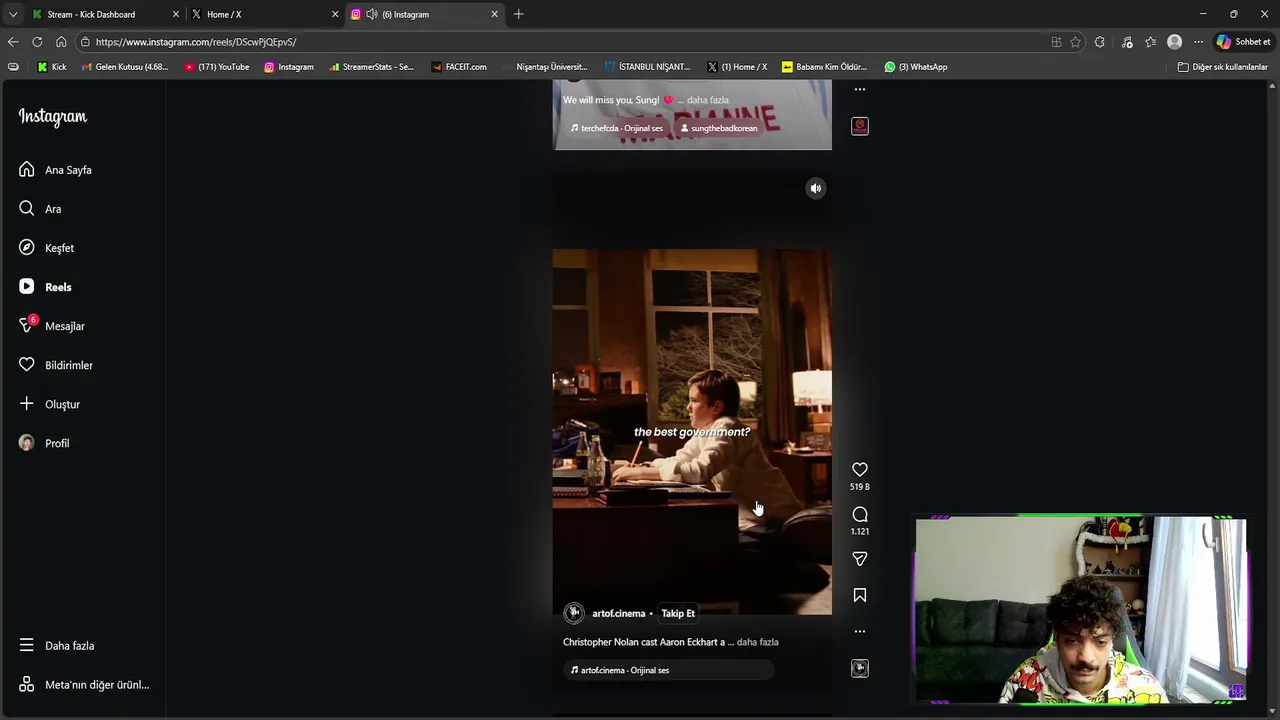The height and width of the screenshot is (720, 1280).
Task: Open more options for artof.cinema reel
Action: coord(860,631)
